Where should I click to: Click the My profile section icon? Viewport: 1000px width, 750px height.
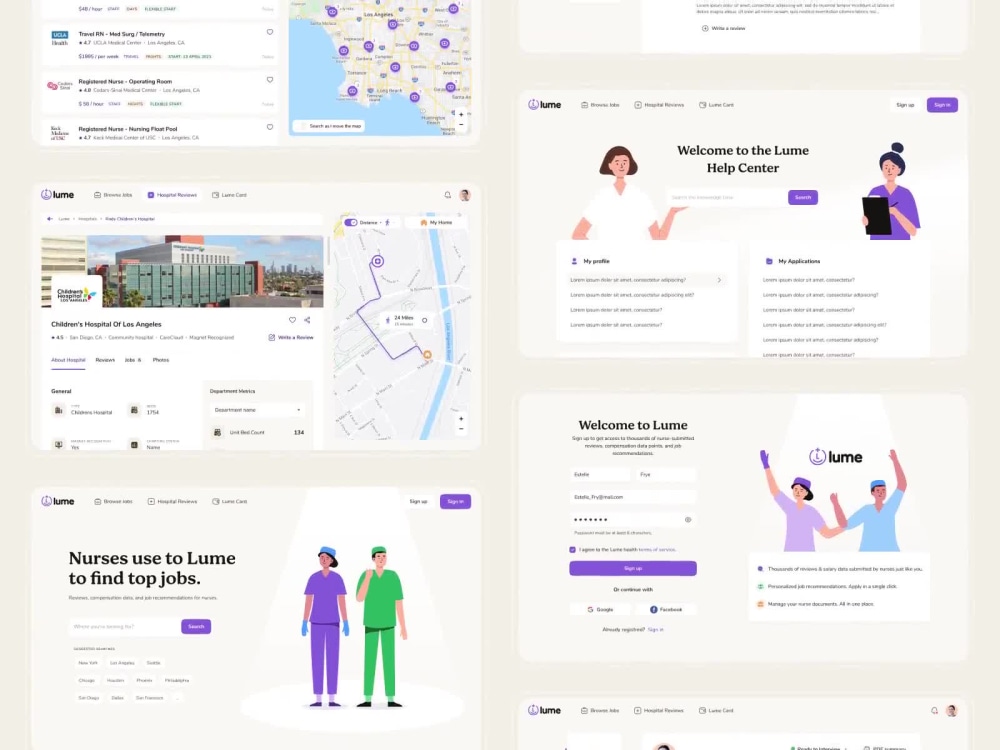(574, 261)
